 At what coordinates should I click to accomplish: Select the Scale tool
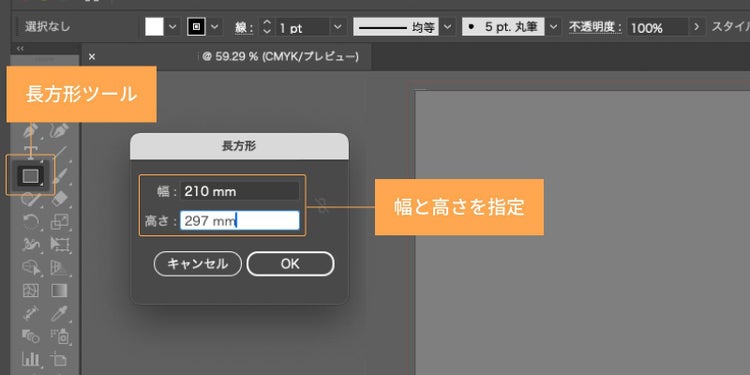tap(60, 221)
